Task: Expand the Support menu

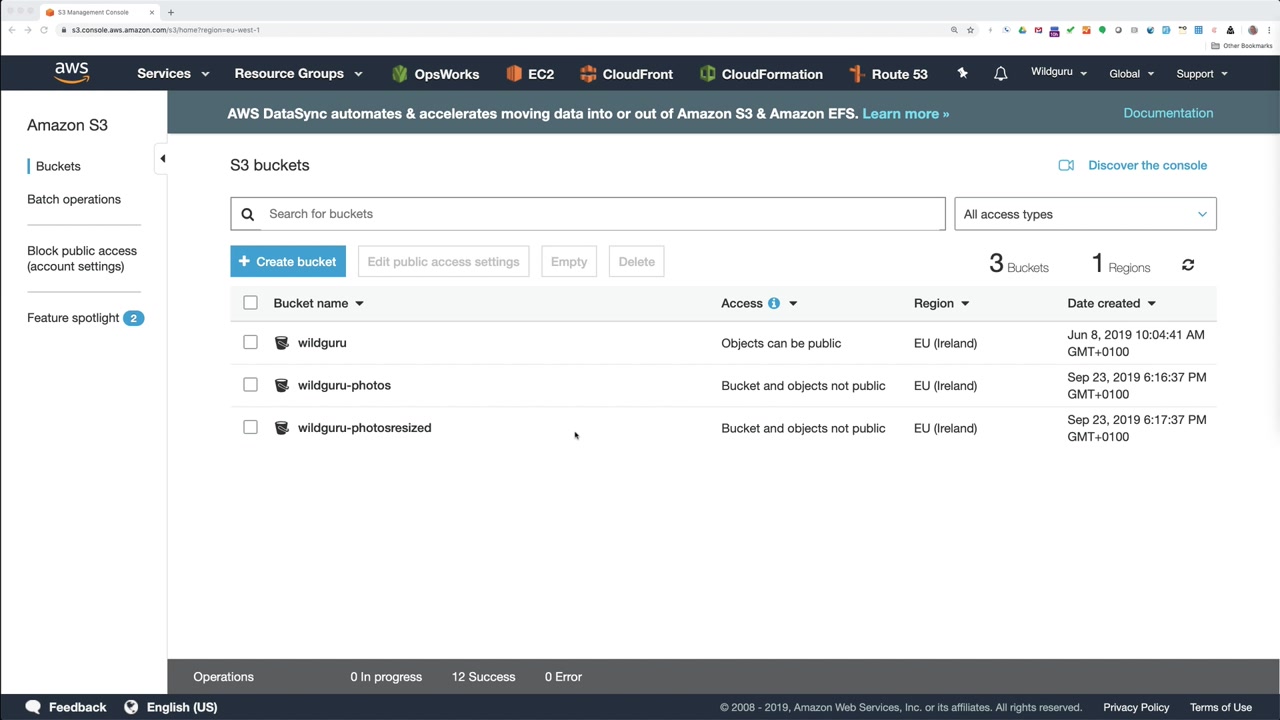Action: tap(1202, 74)
